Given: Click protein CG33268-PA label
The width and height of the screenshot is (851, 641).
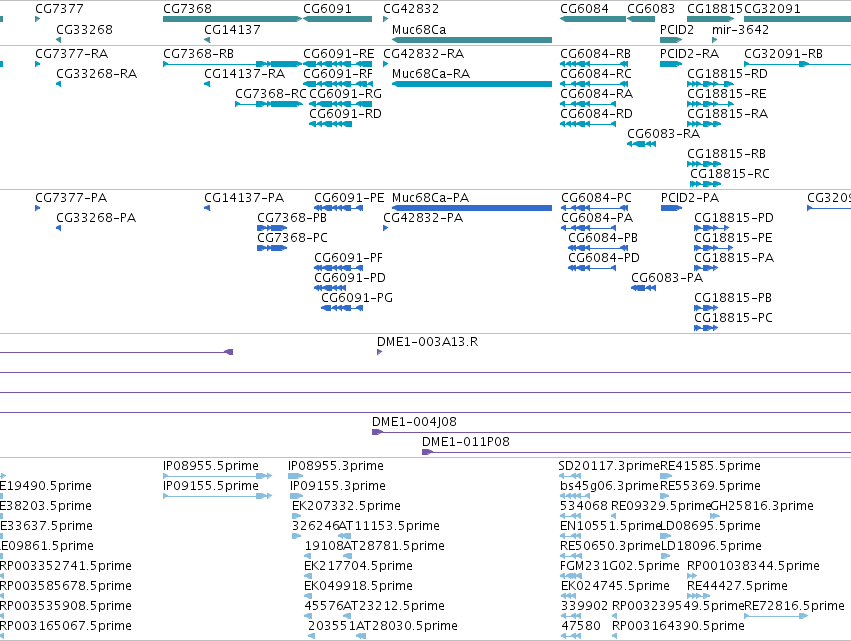Looking at the screenshot, I should (x=96, y=218).
